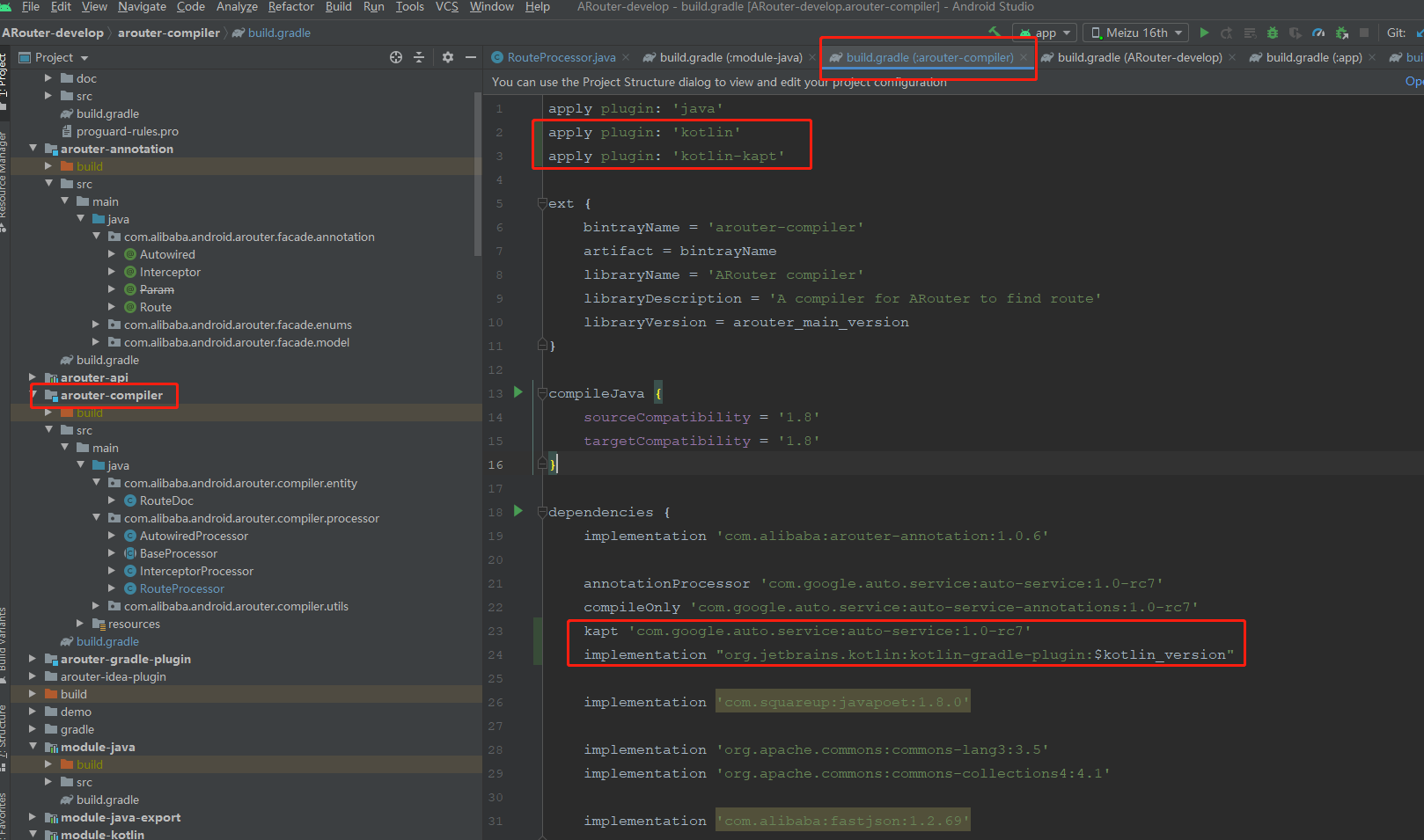Image resolution: width=1424 pixels, height=840 pixels.
Task: Open the File menu
Action: click(x=31, y=7)
